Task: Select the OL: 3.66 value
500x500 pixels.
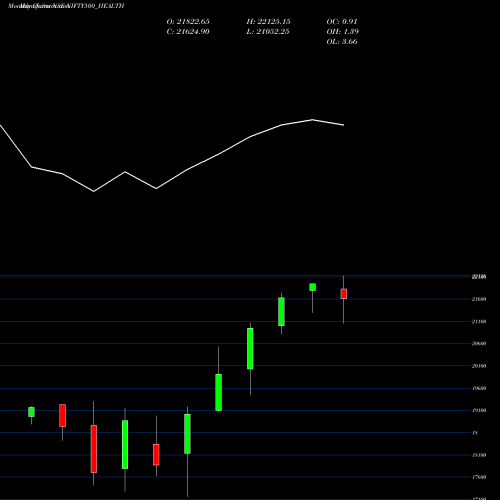Action: [x=342, y=42]
